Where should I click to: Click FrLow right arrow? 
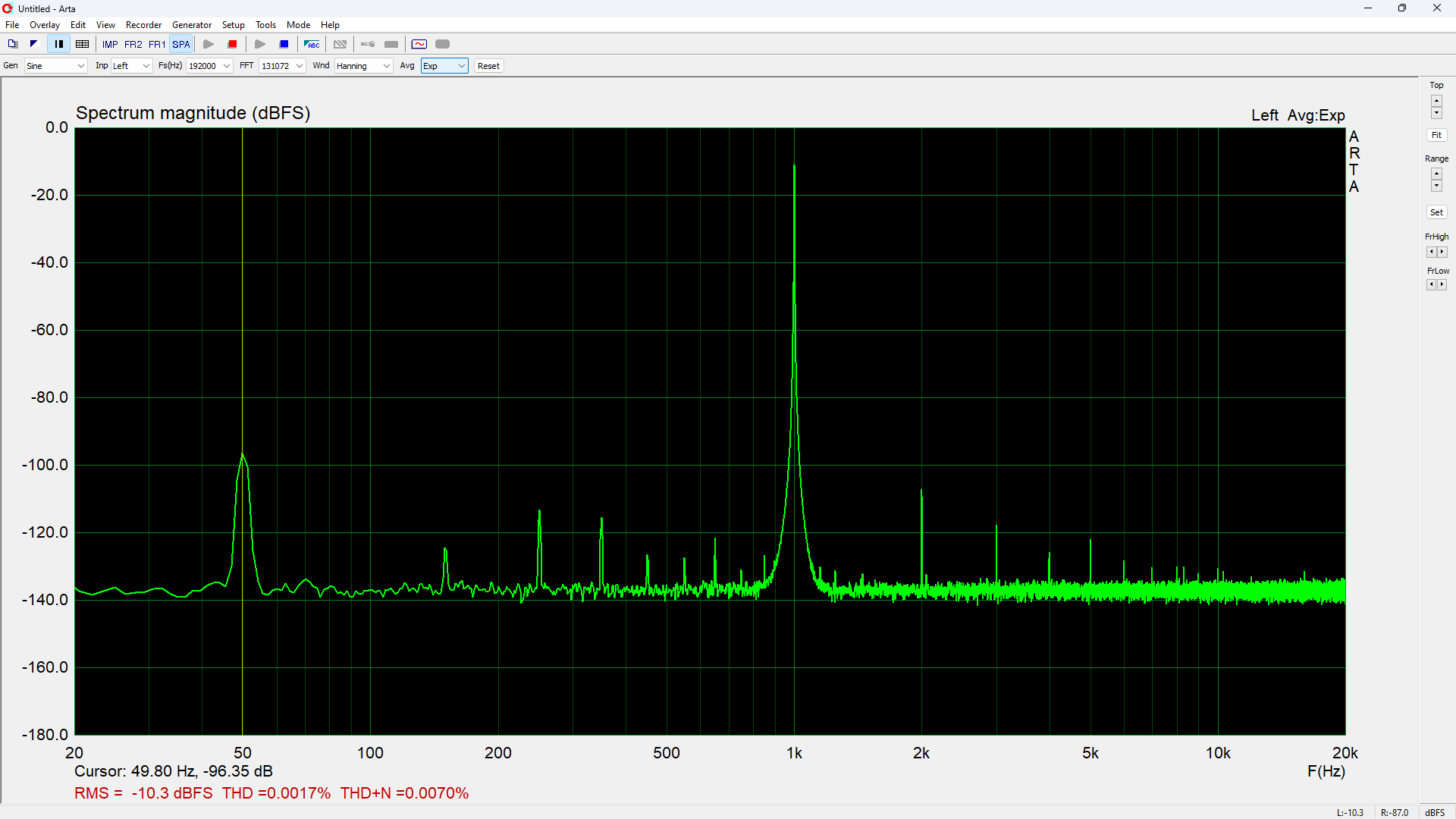[x=1442, y=284]
